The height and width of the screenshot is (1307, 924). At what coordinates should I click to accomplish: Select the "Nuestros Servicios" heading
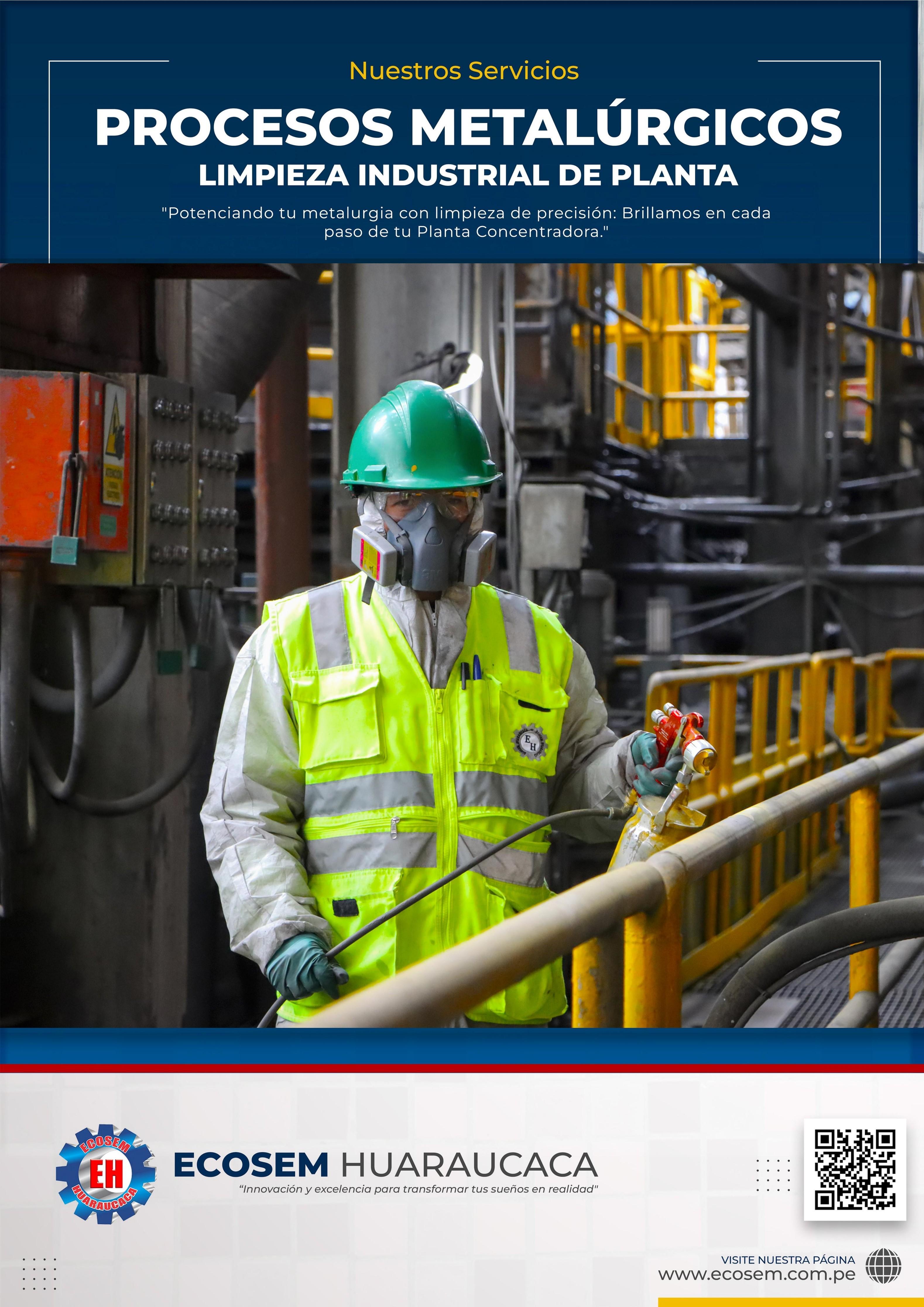(x=464, y=71)
